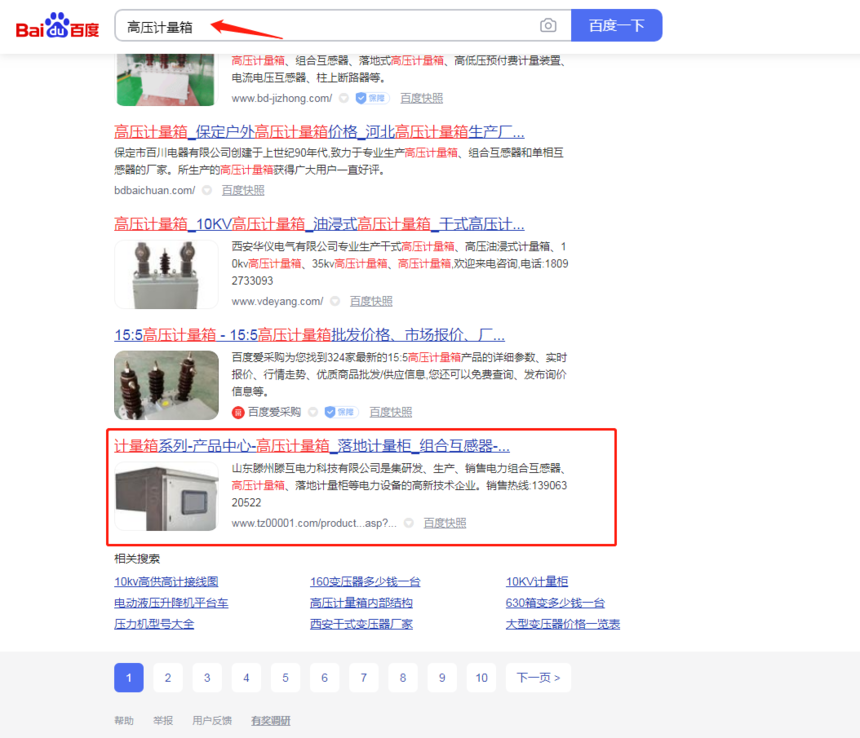Image resolution: width=860 pixels, height=738 pixels.
Task: Go to results page 9
Action: pos(442,678)
